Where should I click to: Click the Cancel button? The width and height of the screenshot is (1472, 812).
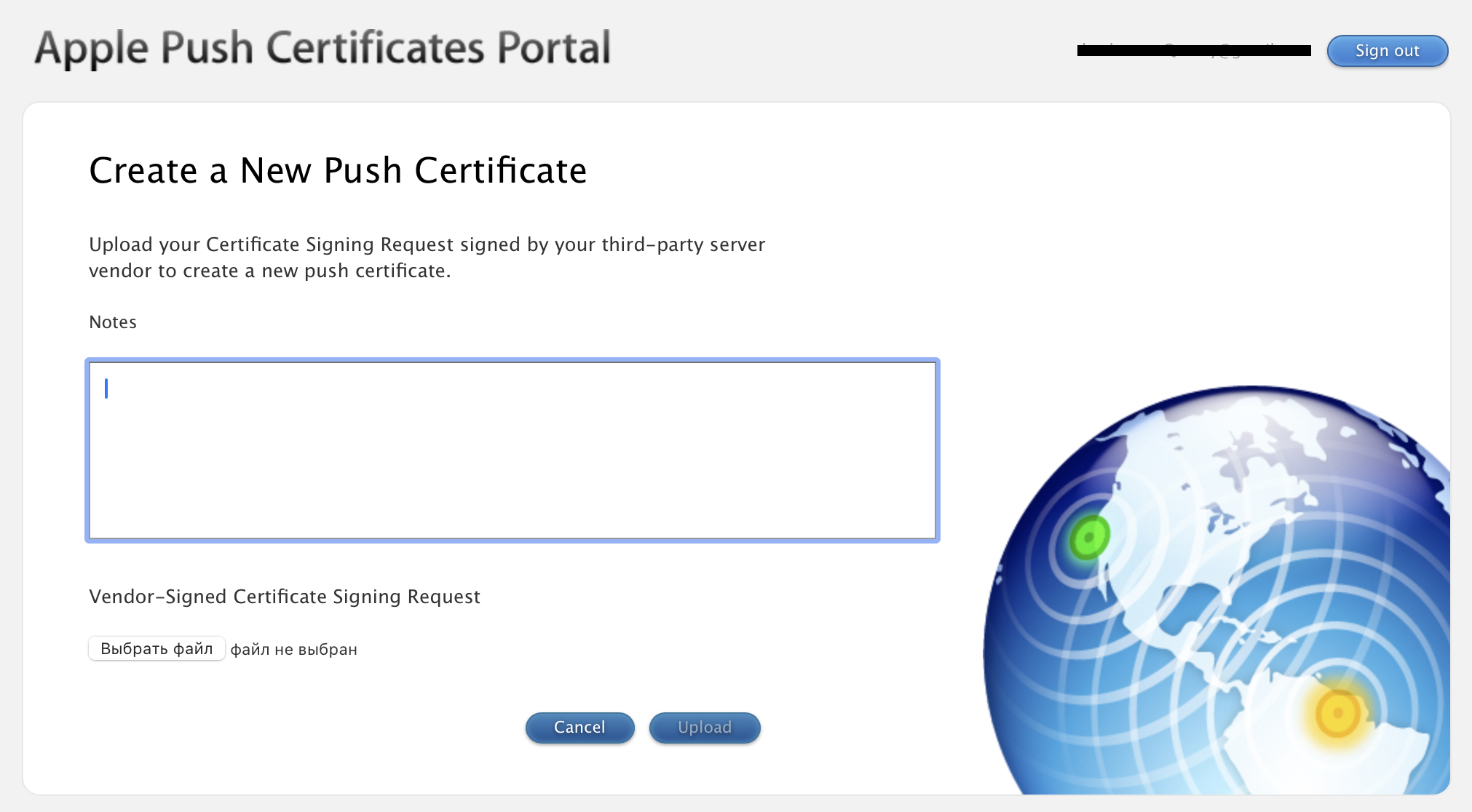(x=579, y=727)
